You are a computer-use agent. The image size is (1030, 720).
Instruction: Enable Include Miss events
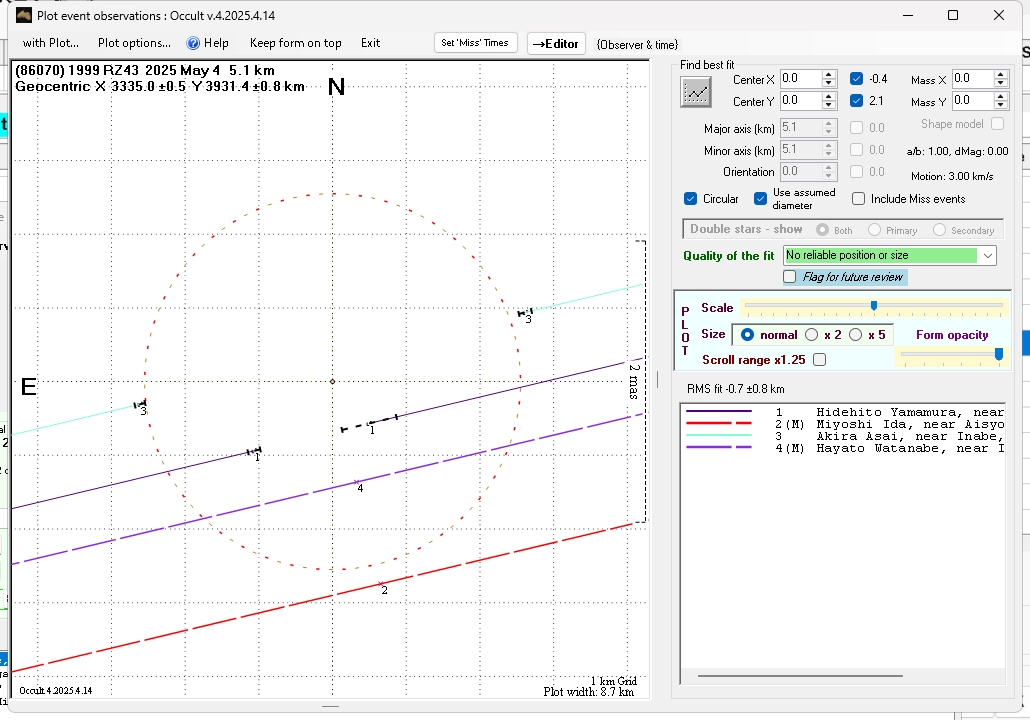(x=859, y=199)
